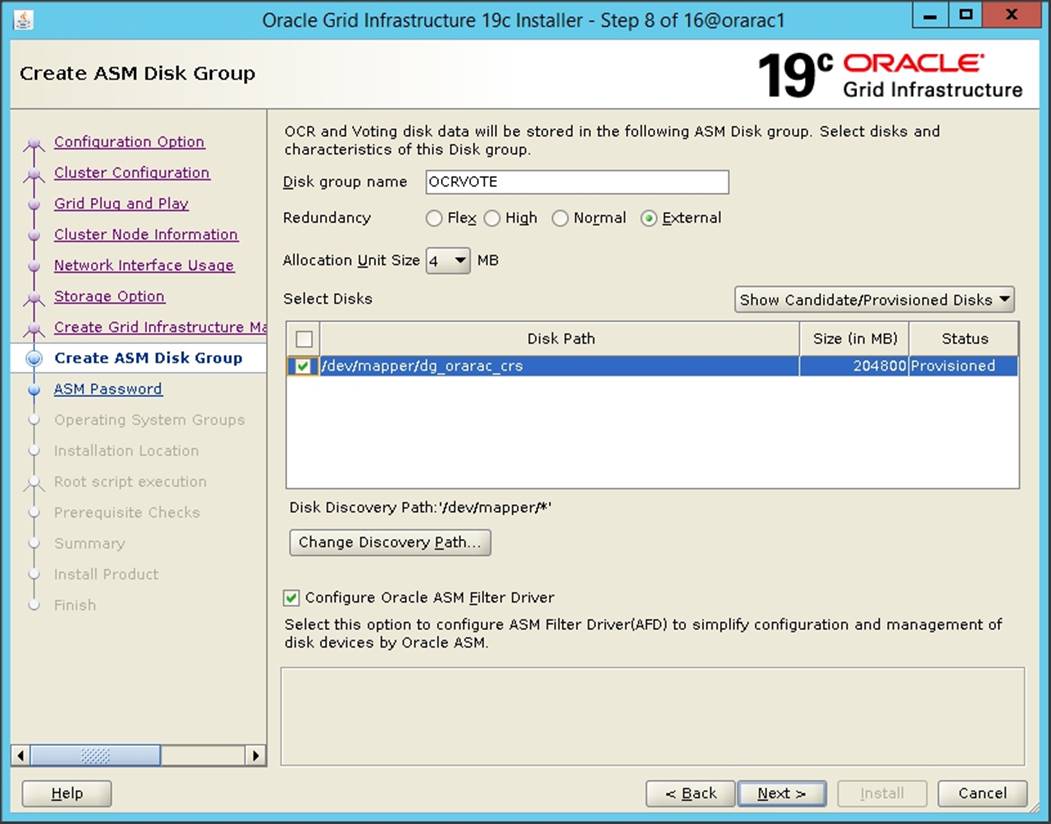Maximize the installer window
The height and width of the screenshot is (824, 1051).
coord(966,16)
